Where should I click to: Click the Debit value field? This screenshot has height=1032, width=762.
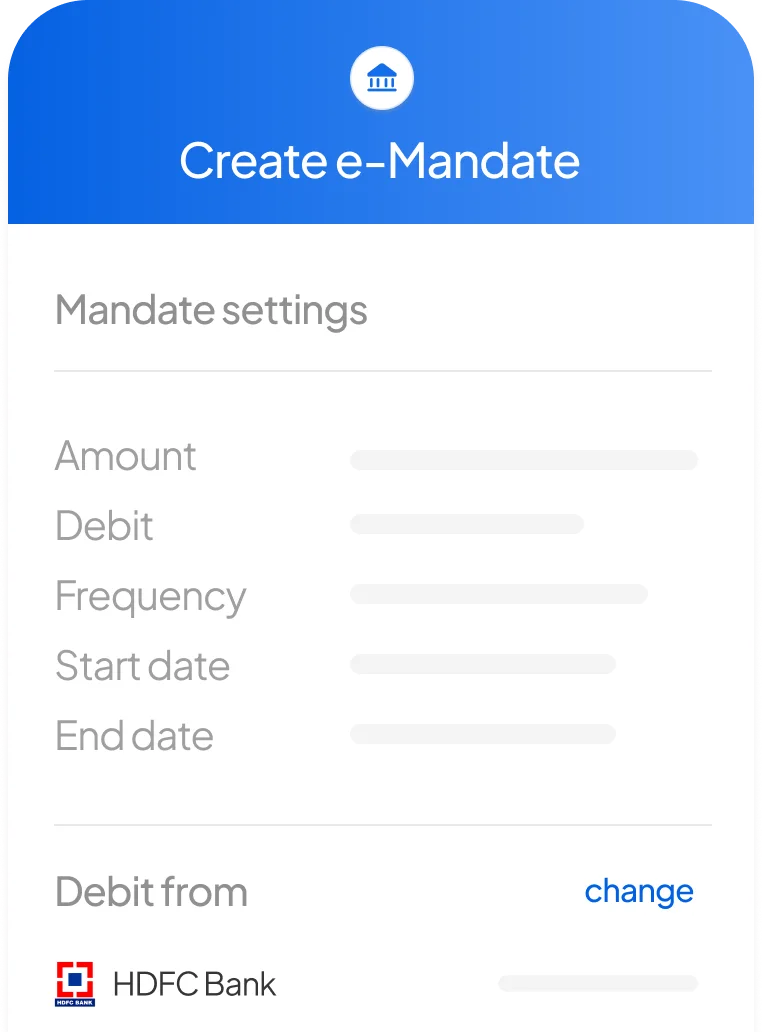click(x=466, y=524)
